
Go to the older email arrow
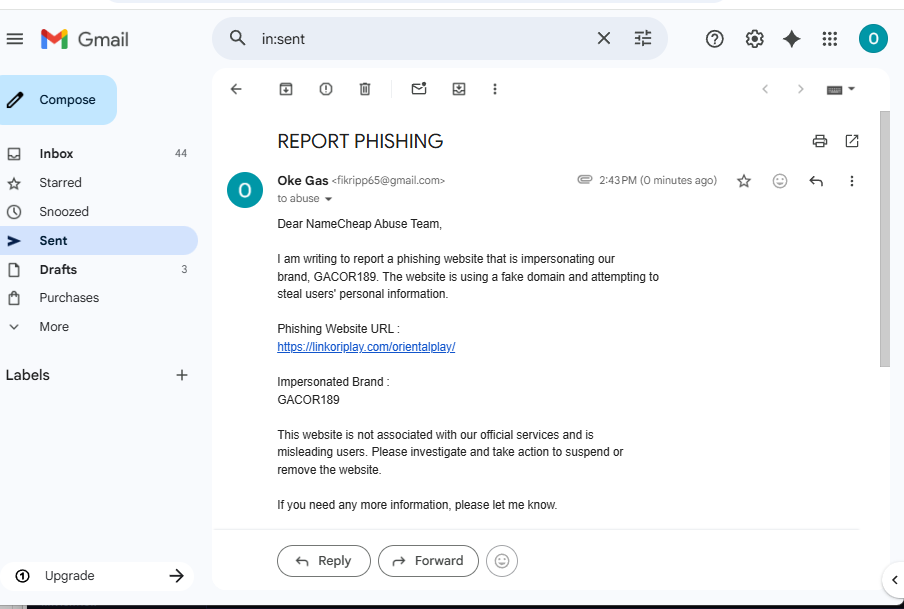(800, 89)
